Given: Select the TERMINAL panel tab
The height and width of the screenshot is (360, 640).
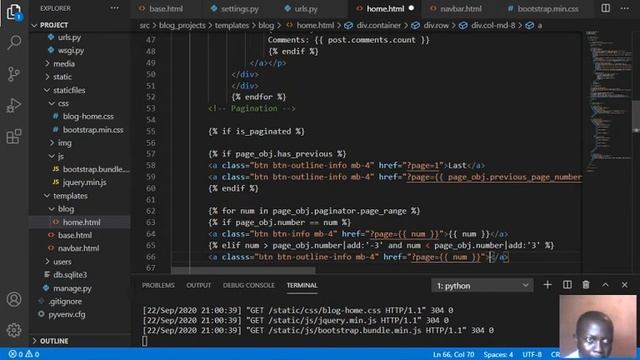Looking at the screenshot, I should point(302,285).
